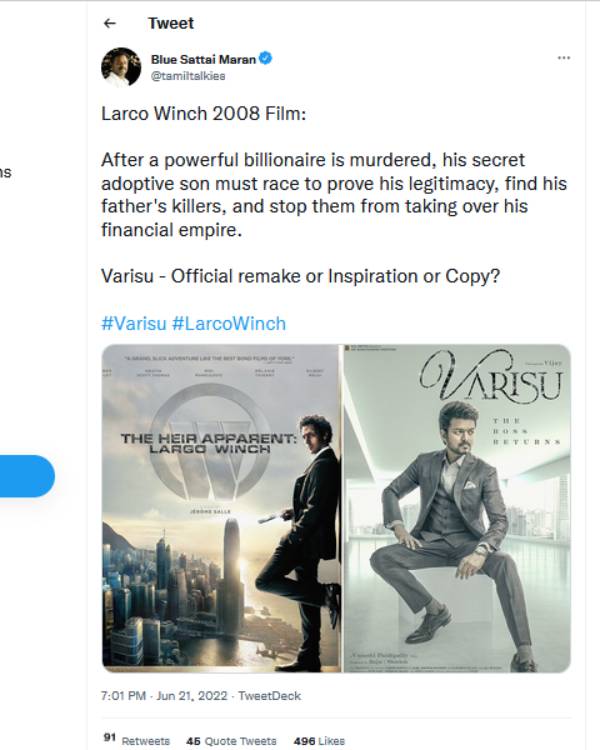
Task: Open the #LarcoWinch hashtag
Action: 229,323
